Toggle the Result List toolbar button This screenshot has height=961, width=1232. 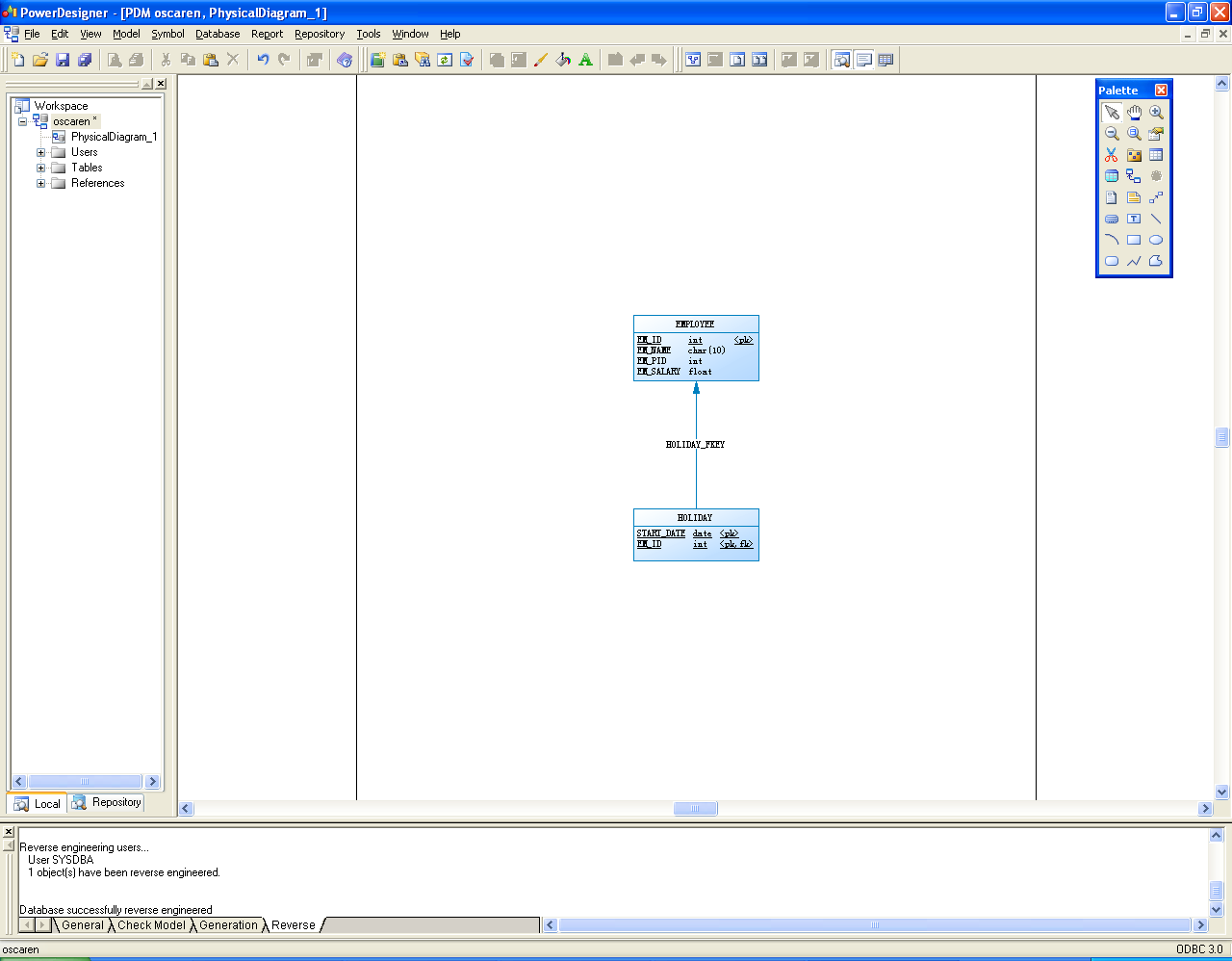(885, 60)
